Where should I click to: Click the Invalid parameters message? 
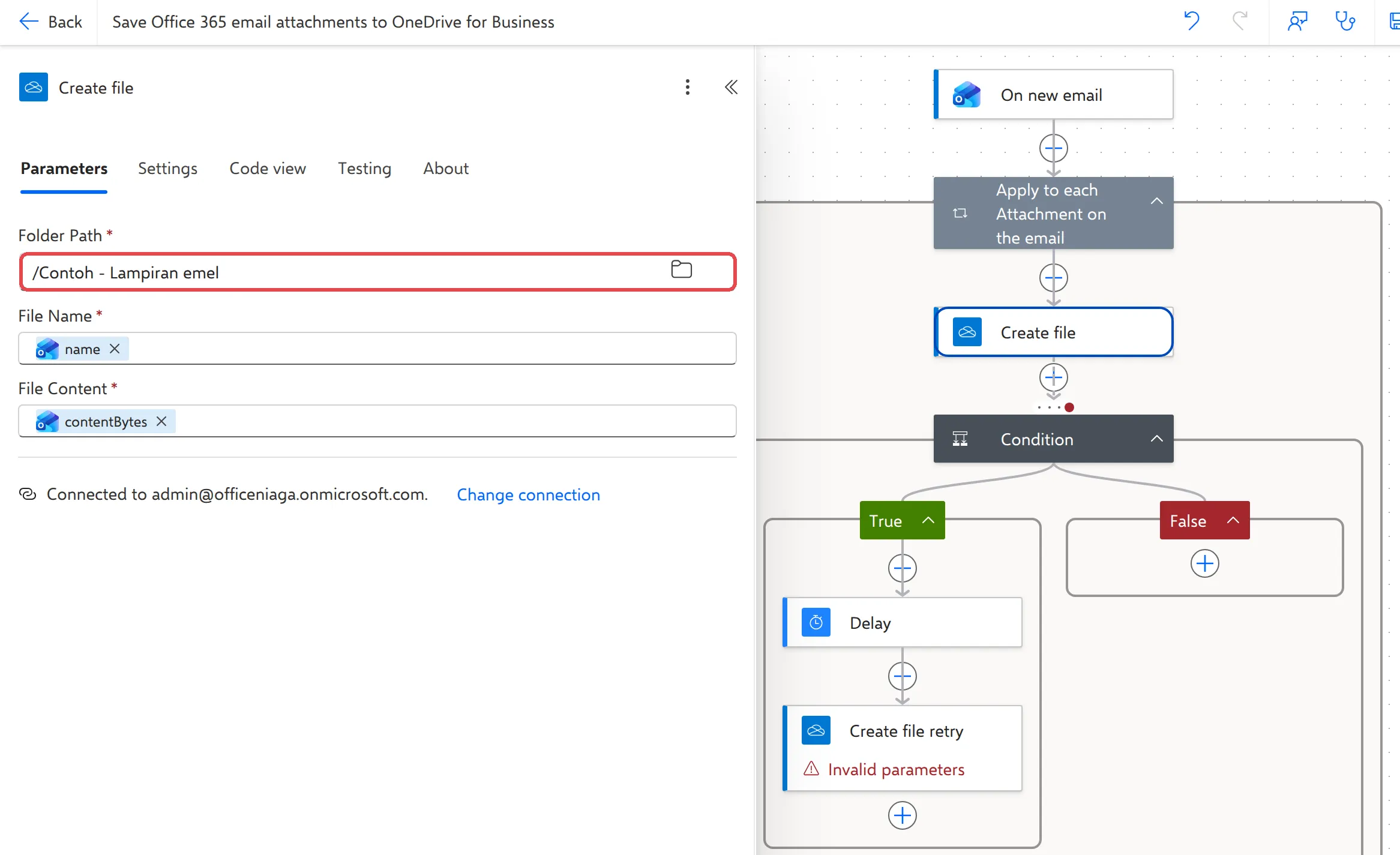click(896, 769)
